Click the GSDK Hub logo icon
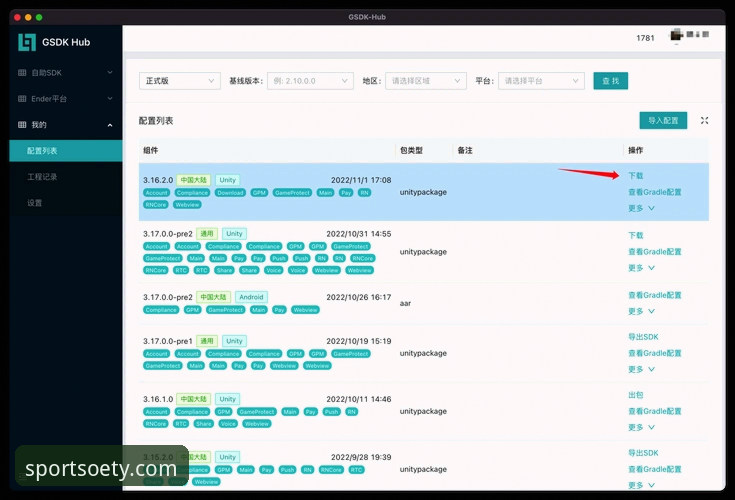 click(27, 42)
